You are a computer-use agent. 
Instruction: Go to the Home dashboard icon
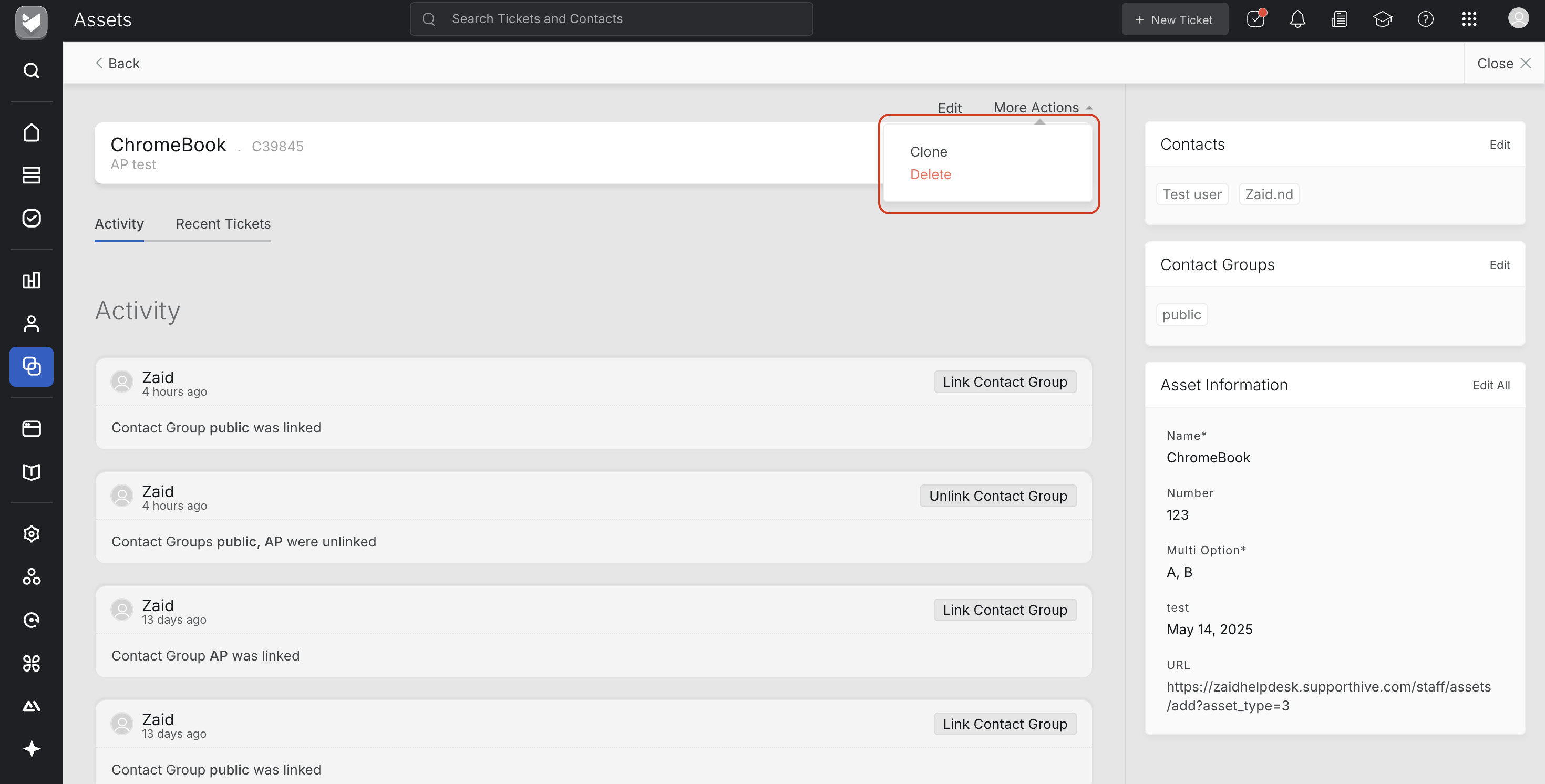[31, 132]
